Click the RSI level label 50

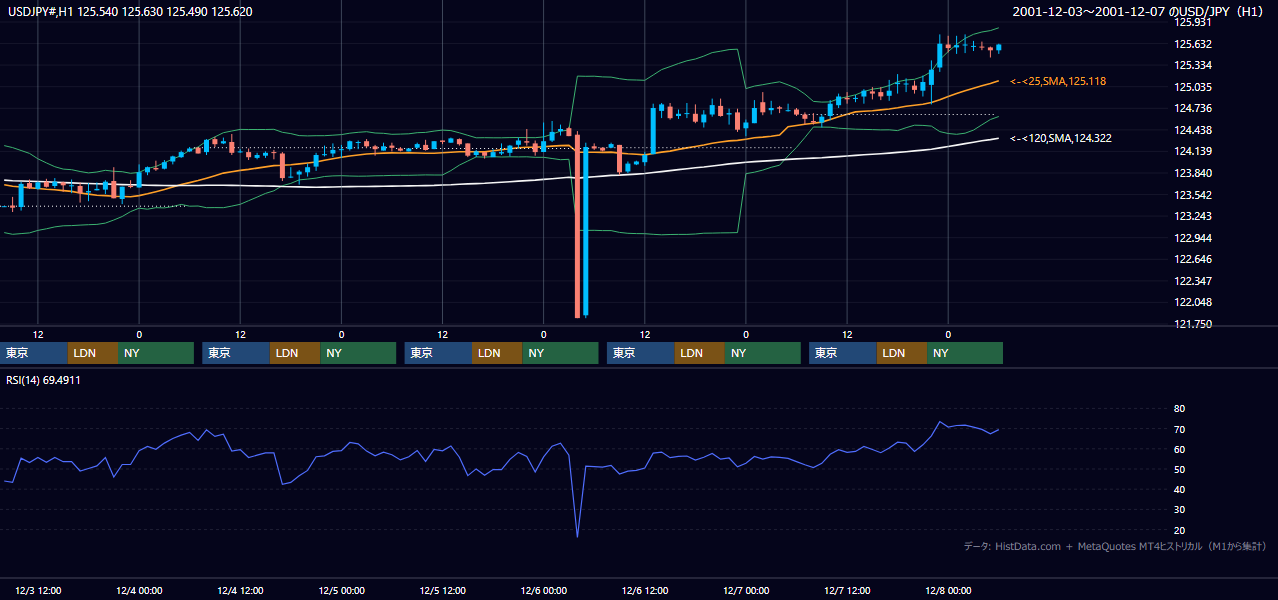tap(1179, 469)
